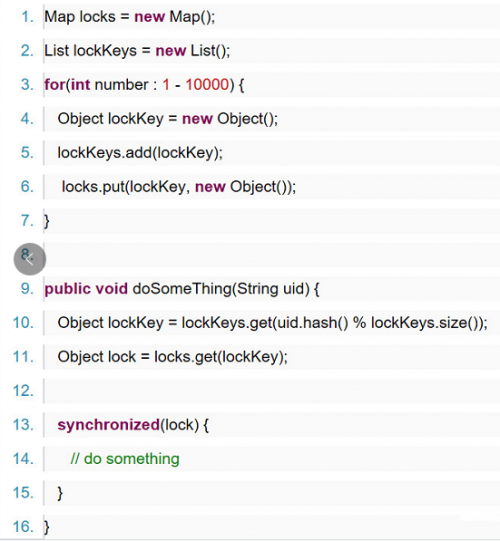Click the 'List lockKeys = new List();' line
This screenshot has width=500, height=541.
pyautogui.click(x=137, y=51)
